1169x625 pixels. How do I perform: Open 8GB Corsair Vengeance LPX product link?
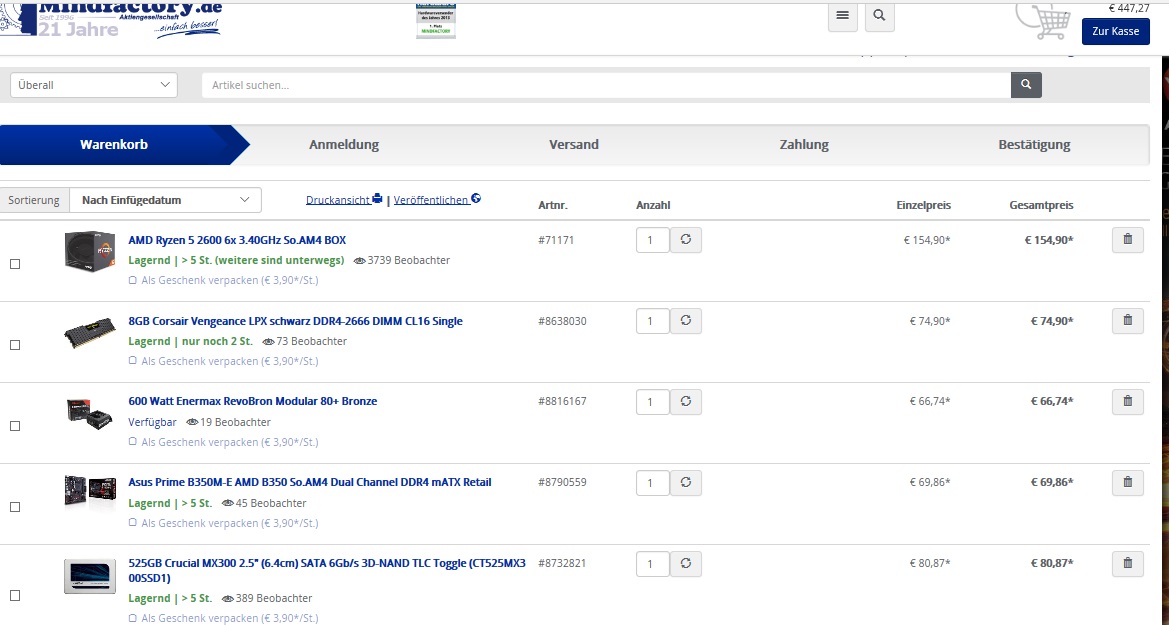pyautogui.click(x=295, y=321)
